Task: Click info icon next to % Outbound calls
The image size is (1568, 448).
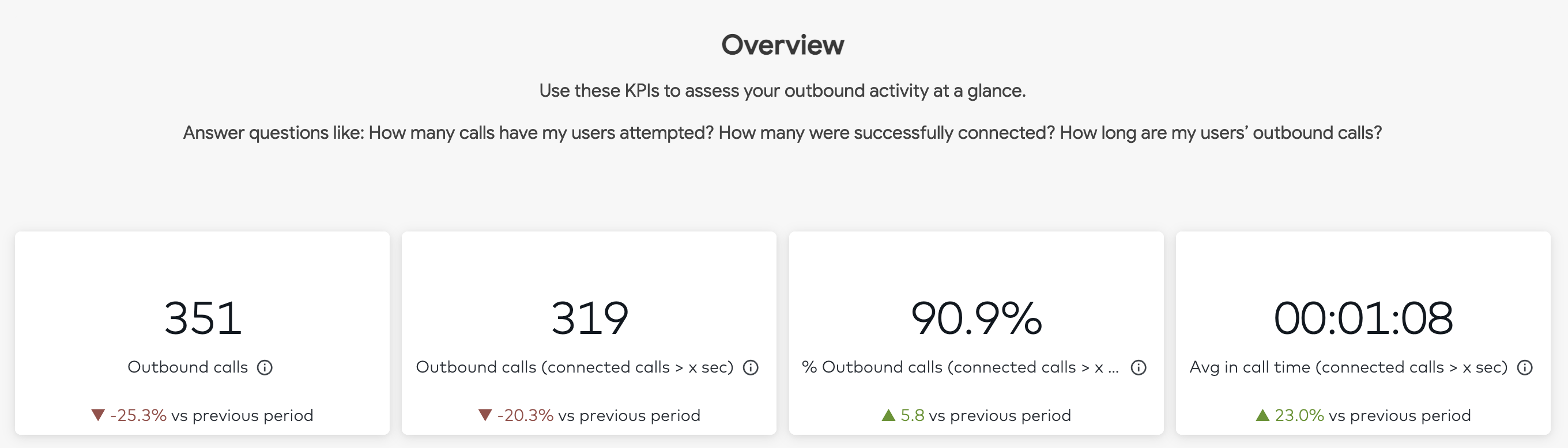Action: coord(1139,368)
